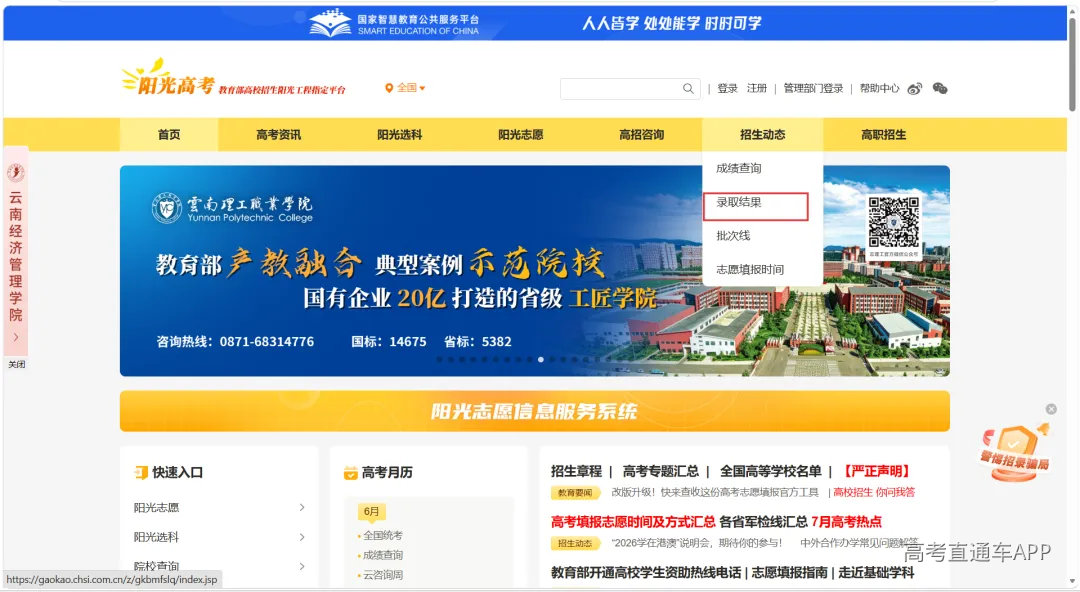The height and width of the screenshot is (592, 1080).
Task: Click the QR code on banner
Action: (893, 223)
